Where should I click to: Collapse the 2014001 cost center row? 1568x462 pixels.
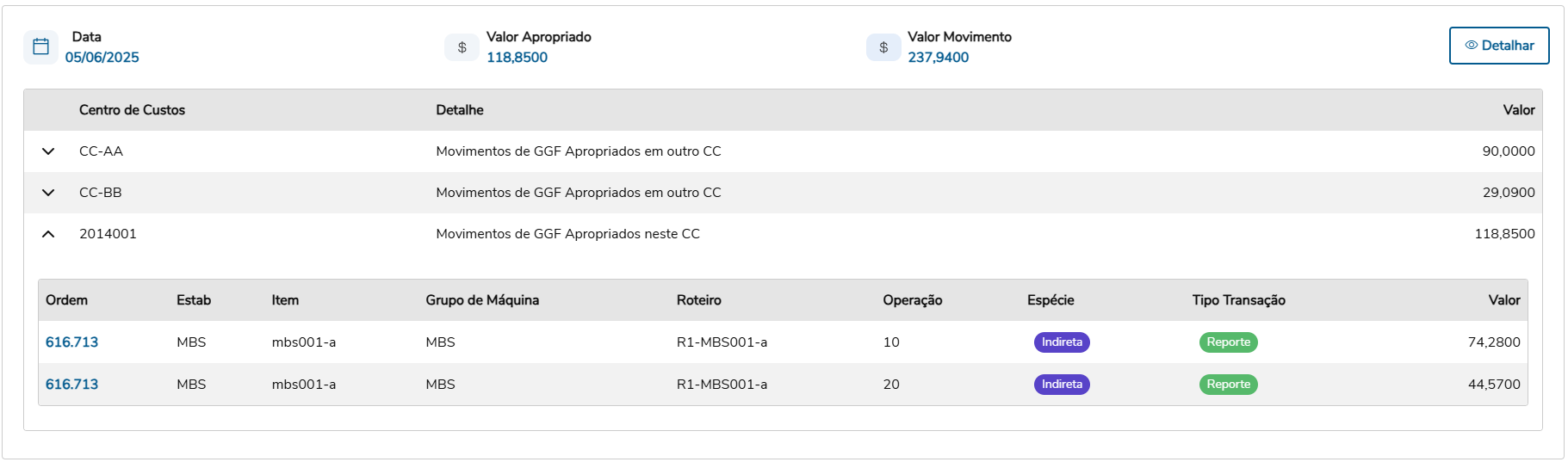[48, 234]
